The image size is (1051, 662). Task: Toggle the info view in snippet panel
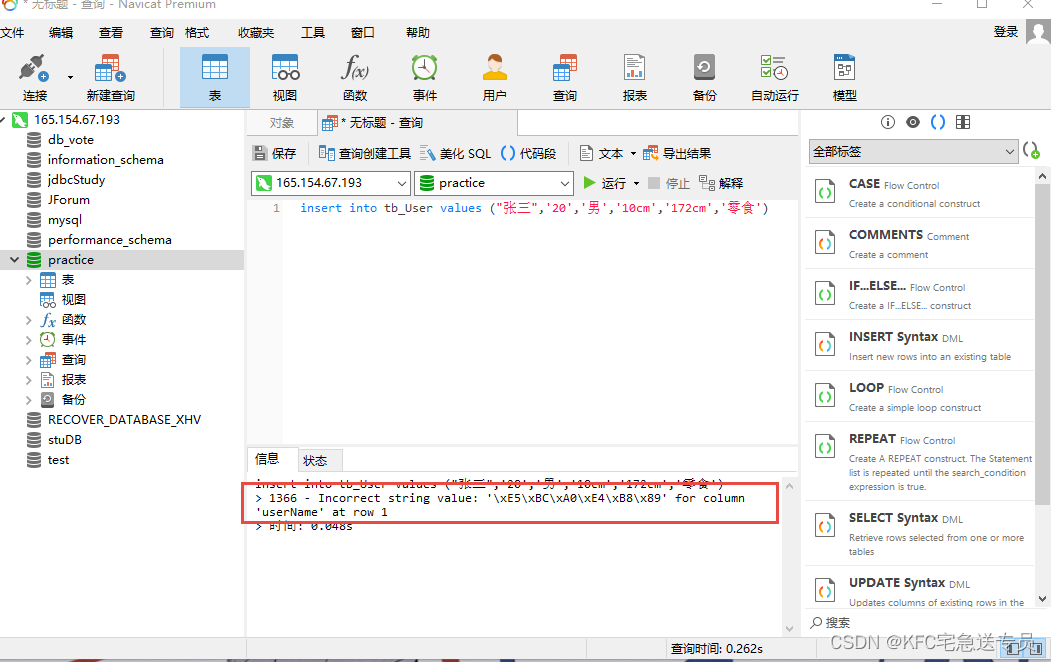(888, 121)
